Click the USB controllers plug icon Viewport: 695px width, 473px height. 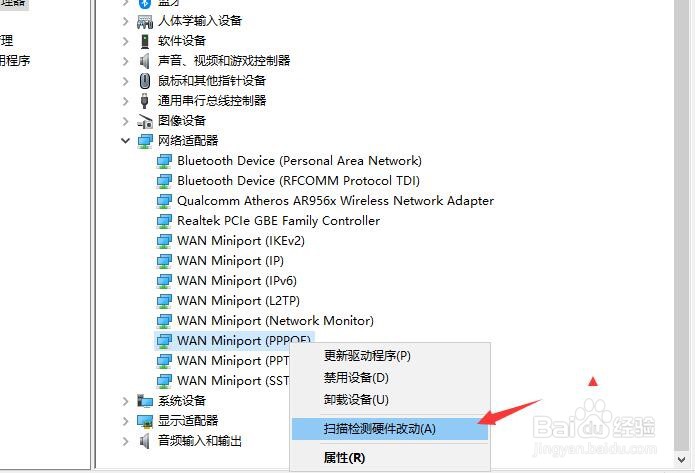[x=144, y=101]
